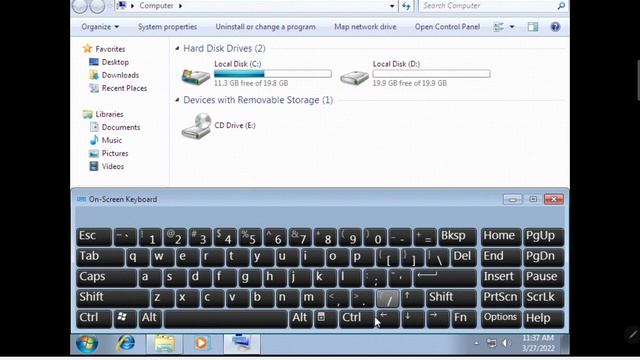The width and height of the screenshot is (640, 360).
Task: Open the Windows Start button
Action: click(87, 344)
